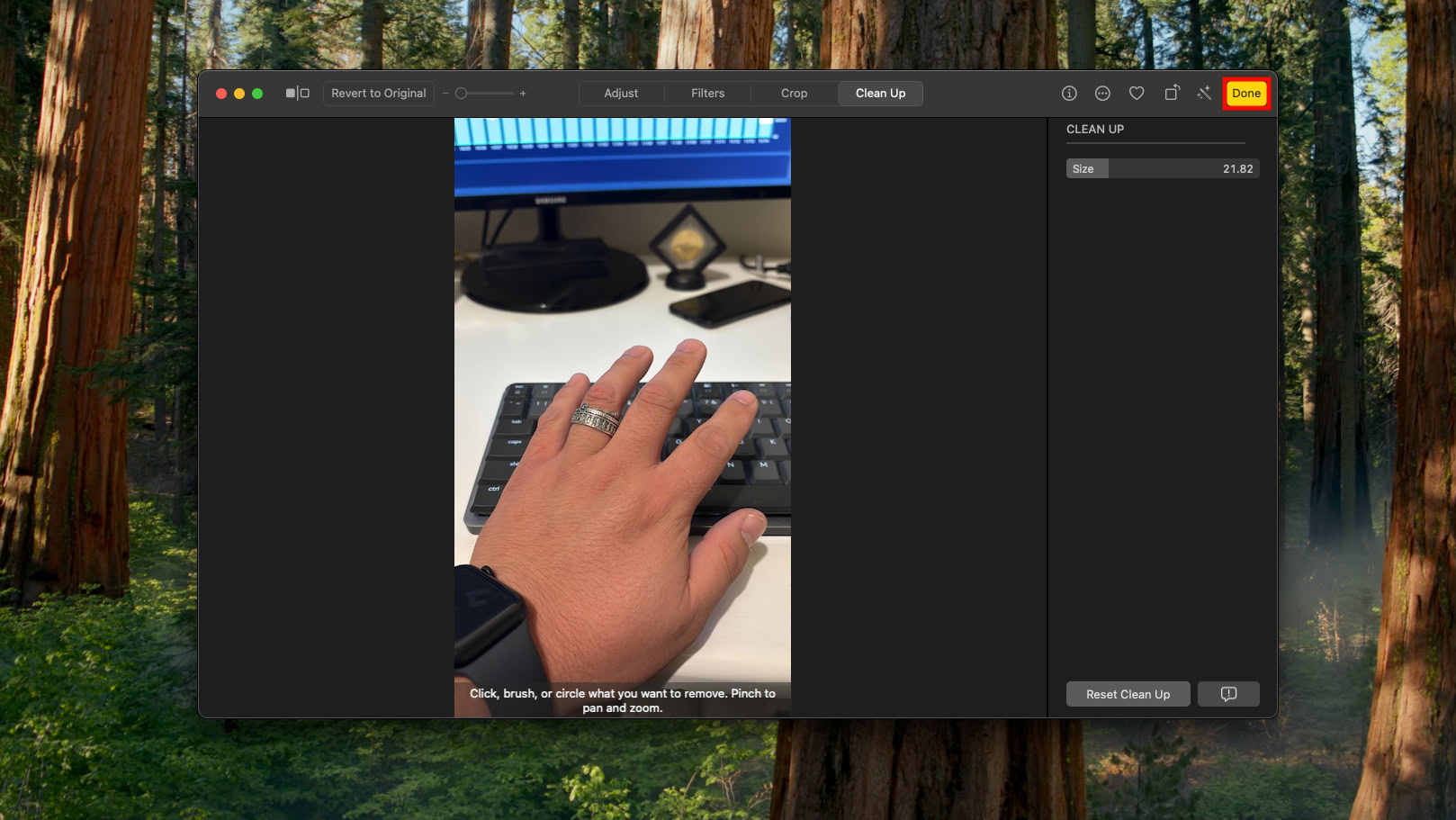
Task: Auto enhance with the magic wand icon
Action: [x=1204, y=94]
